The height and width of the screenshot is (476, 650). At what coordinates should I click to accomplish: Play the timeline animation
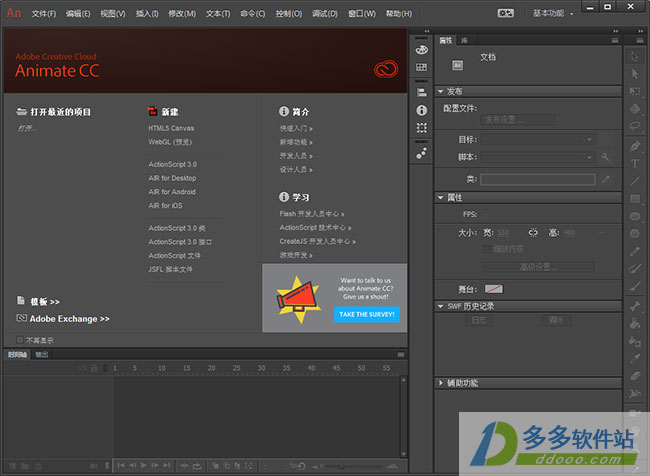click(143, 466)
